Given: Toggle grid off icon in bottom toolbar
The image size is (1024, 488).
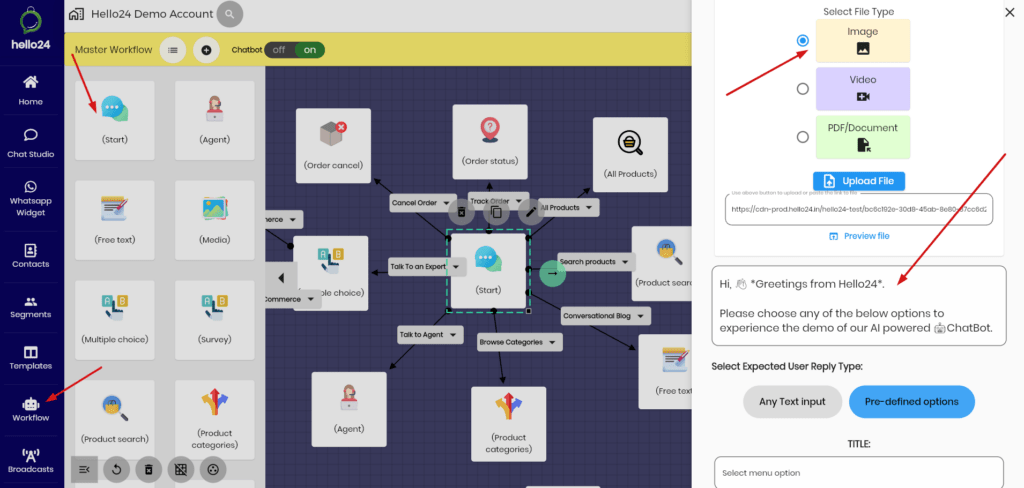Looking at the screenshot, I should click(181, 469).
